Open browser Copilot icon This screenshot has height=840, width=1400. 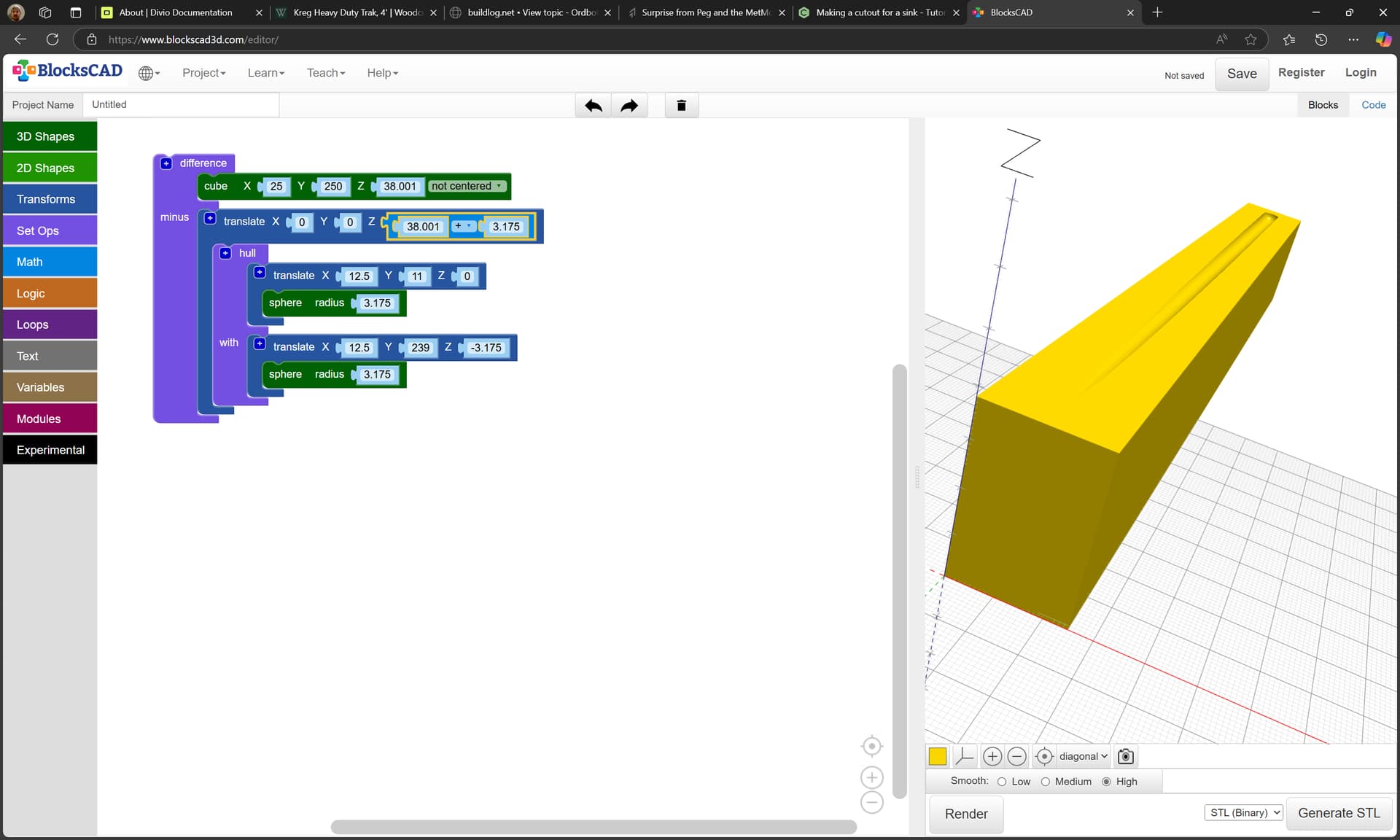(1382, 39)
